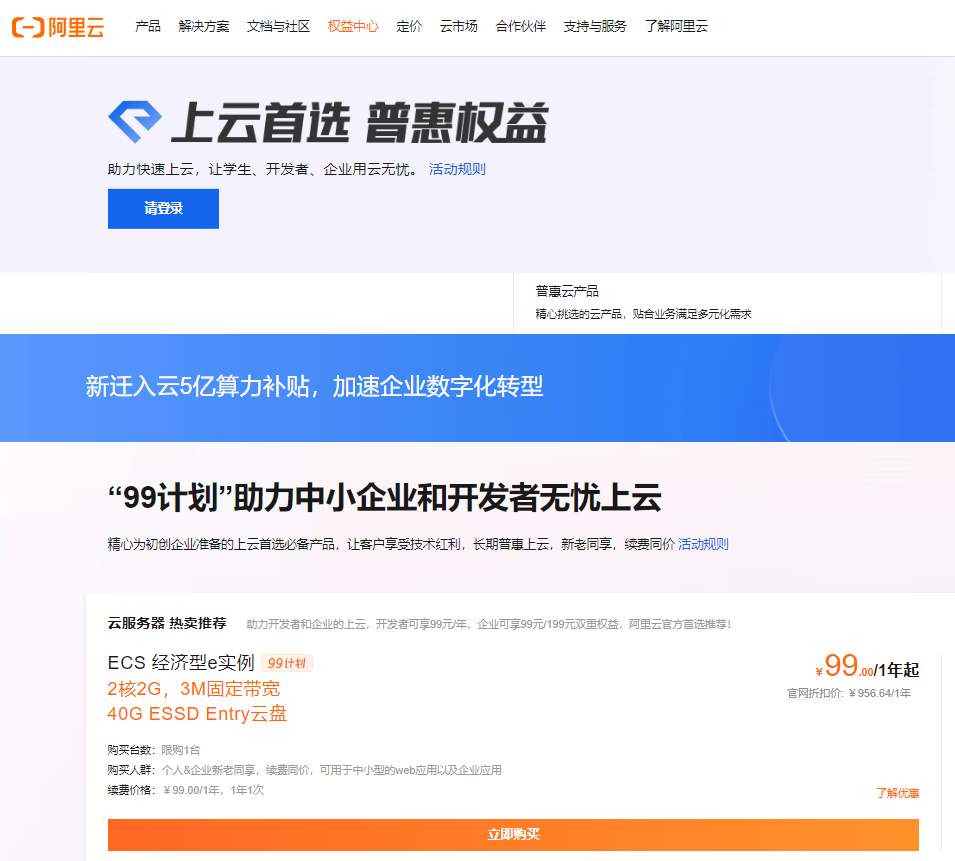Click the 上云首选 普惠权益 headline
The width and height of the screenshot is (955, 861).
point(359,122)
